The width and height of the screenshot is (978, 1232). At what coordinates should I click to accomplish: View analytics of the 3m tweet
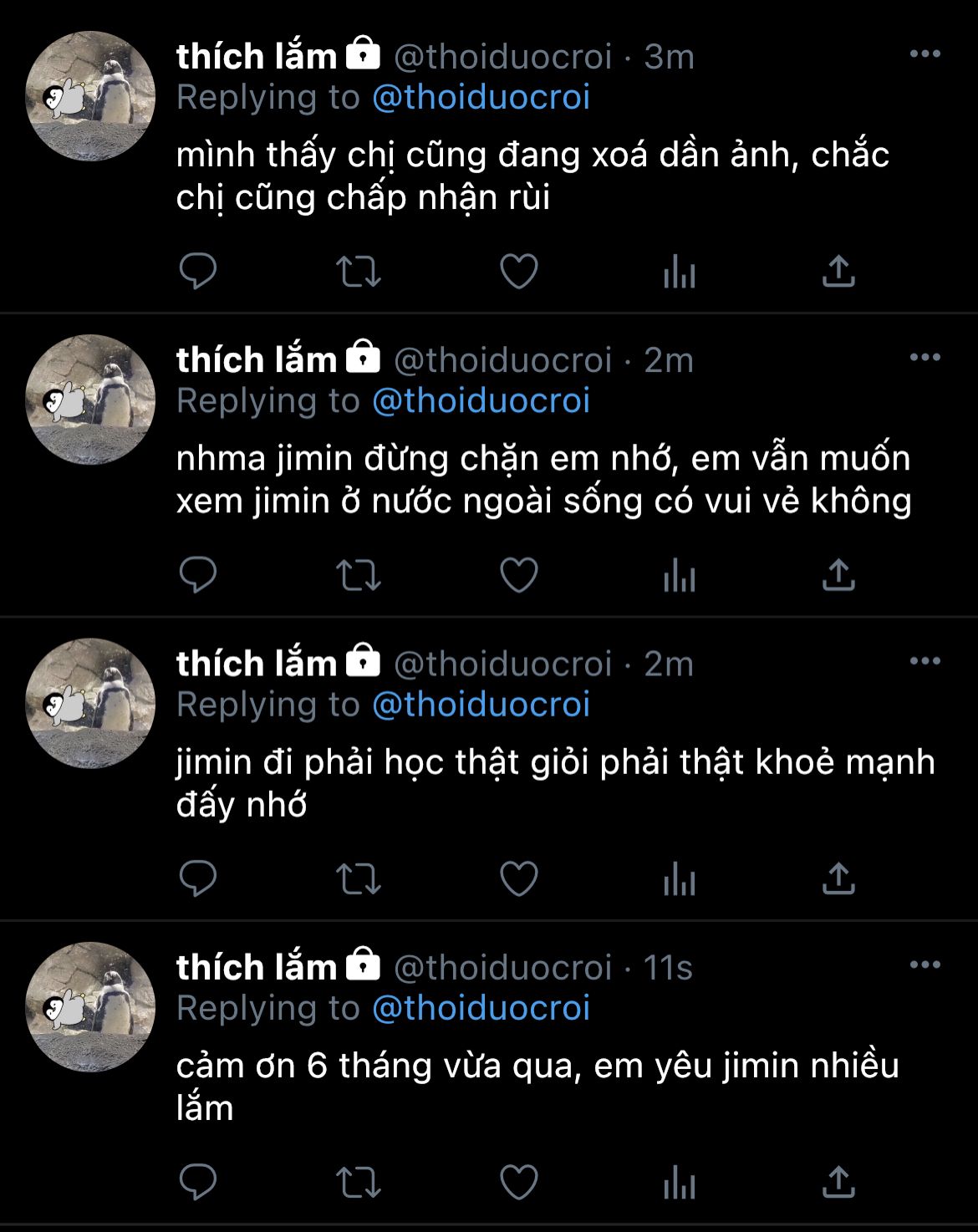point(679,271)
